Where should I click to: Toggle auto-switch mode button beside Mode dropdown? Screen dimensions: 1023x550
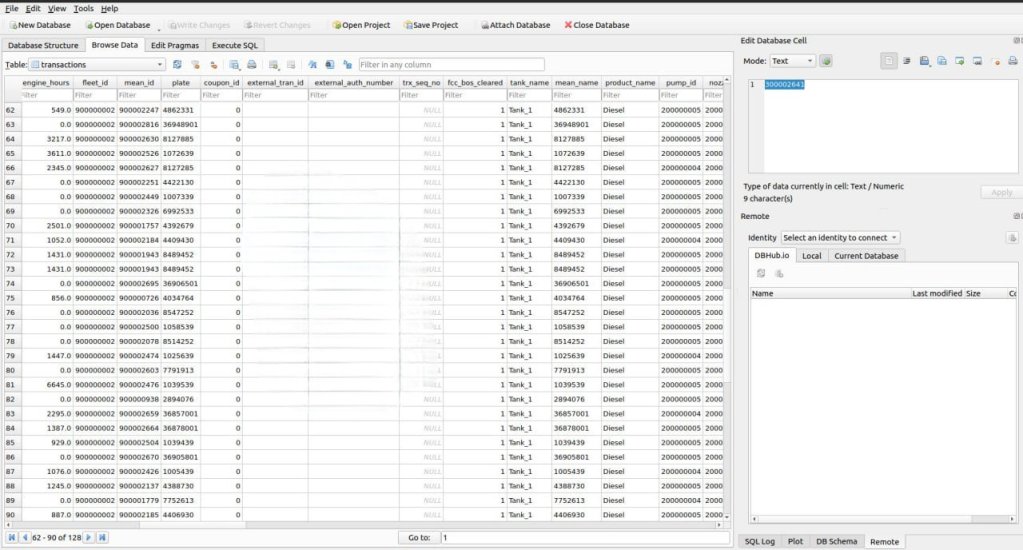[826, 61]
